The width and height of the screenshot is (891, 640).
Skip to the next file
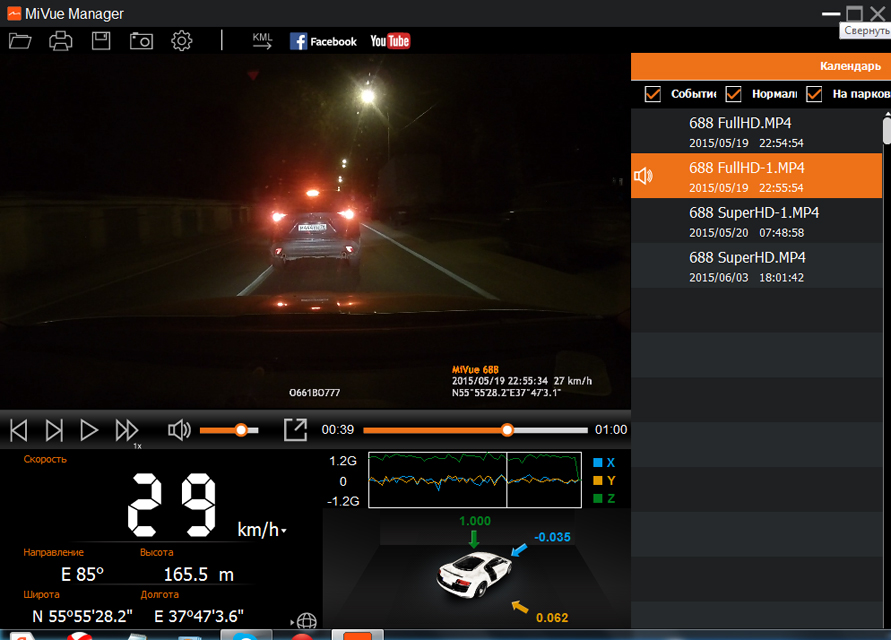(54, 430)
